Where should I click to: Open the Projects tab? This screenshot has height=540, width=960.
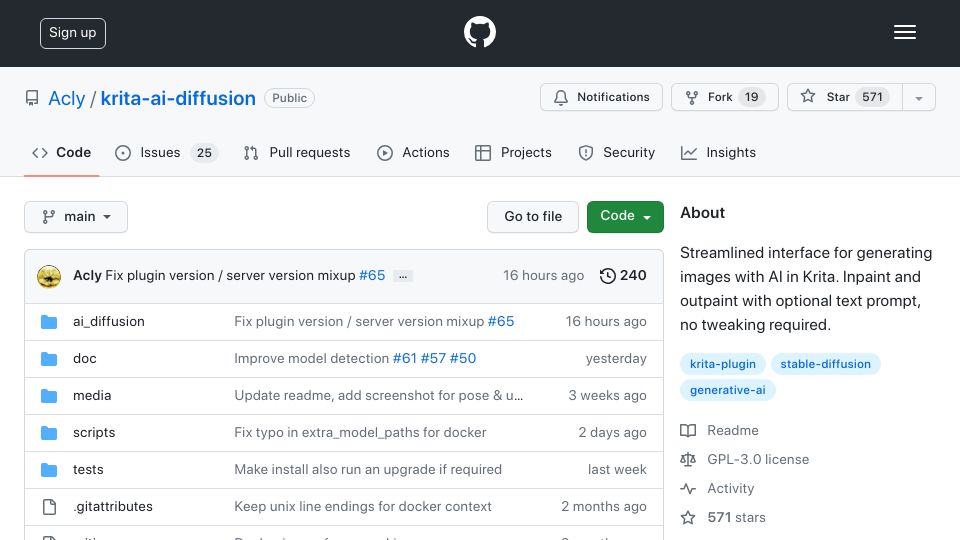pyautogui.click(x=513, y=152)
